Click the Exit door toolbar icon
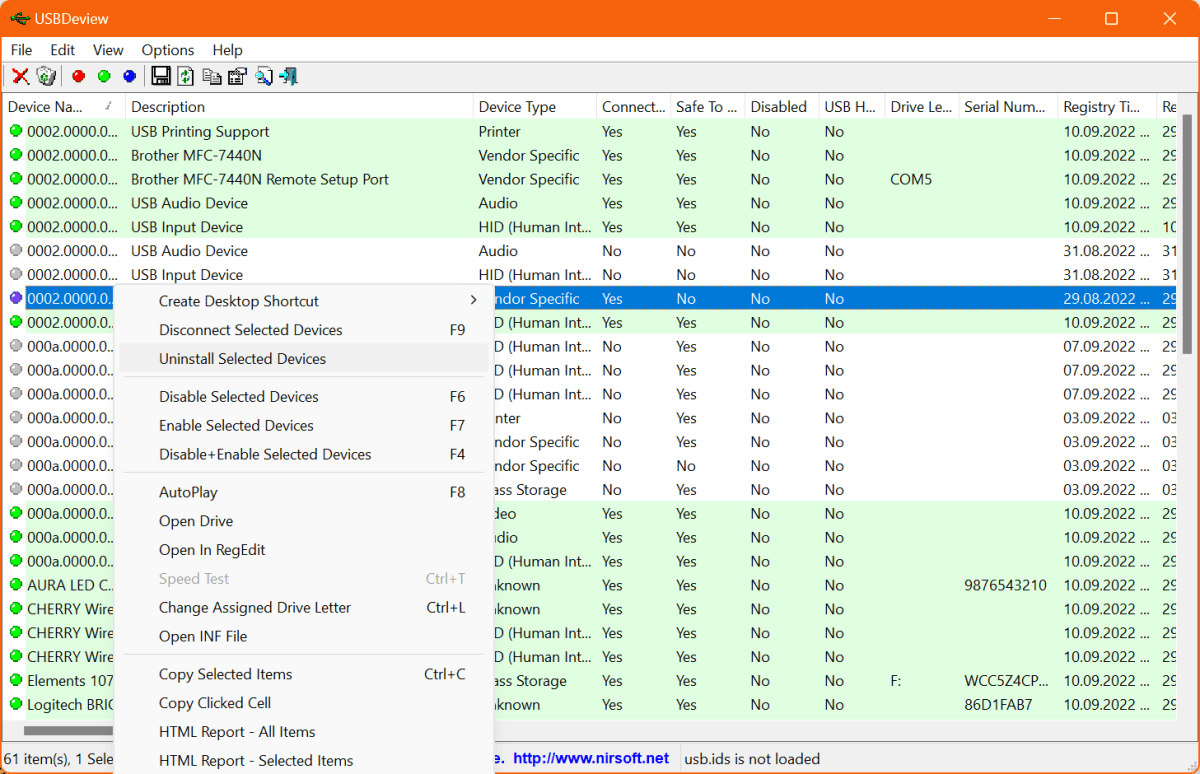 tap(289, 76)
